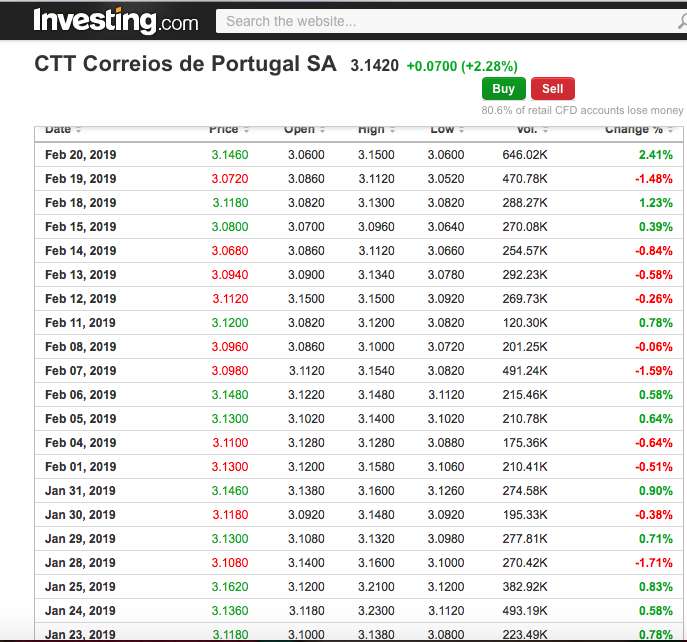This screenshot has height=642, width=687.
Task: Click the -1.71% change value
Action: tap(654, 563)
